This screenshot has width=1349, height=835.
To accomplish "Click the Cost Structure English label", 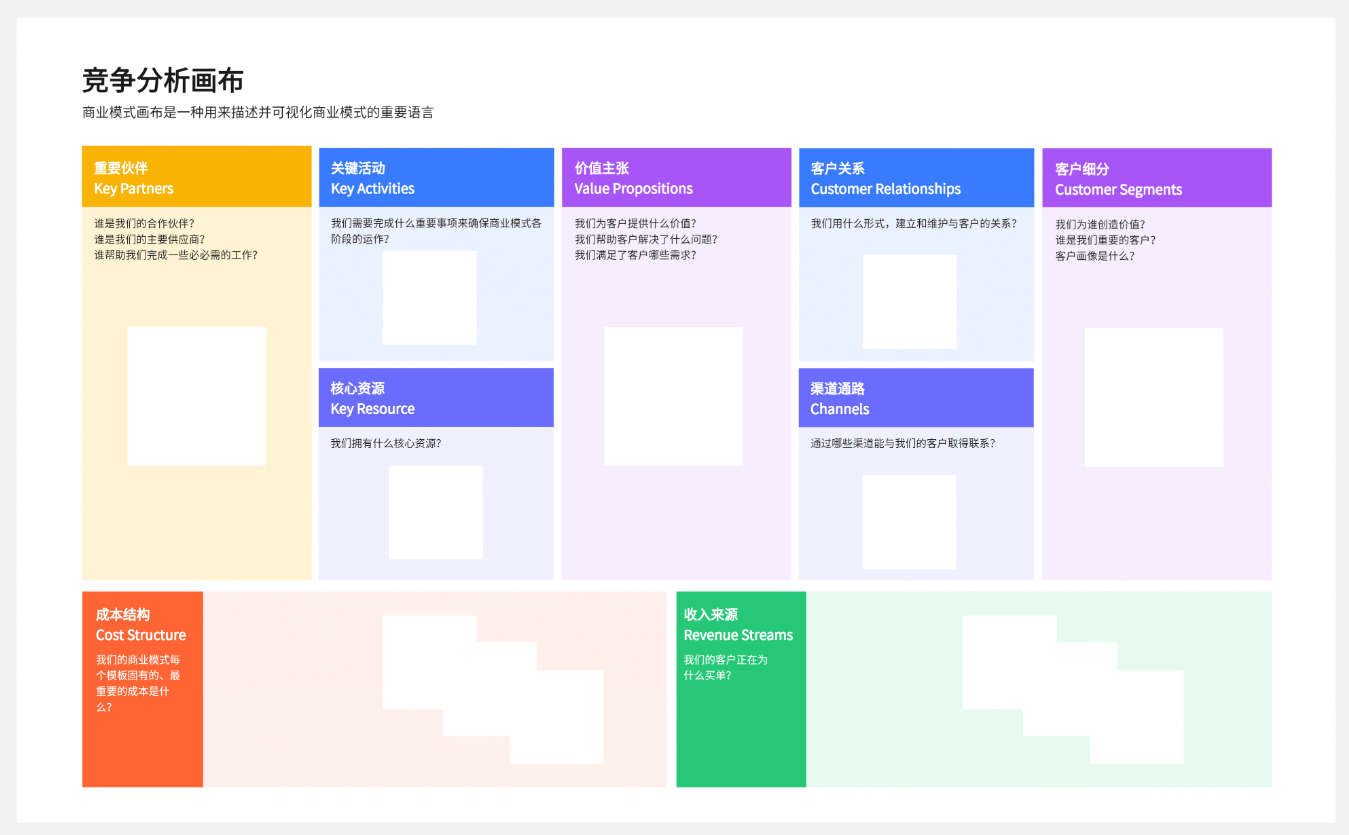I will point(141,636).
